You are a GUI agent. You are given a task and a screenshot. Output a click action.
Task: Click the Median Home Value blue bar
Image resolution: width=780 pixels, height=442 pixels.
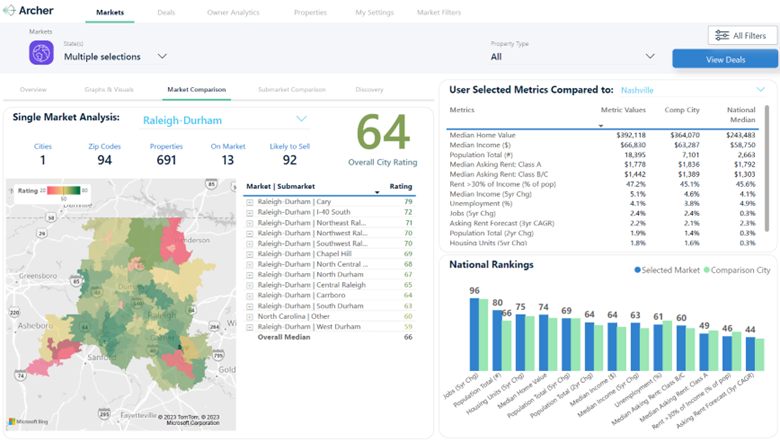click(x=543, y=343)
